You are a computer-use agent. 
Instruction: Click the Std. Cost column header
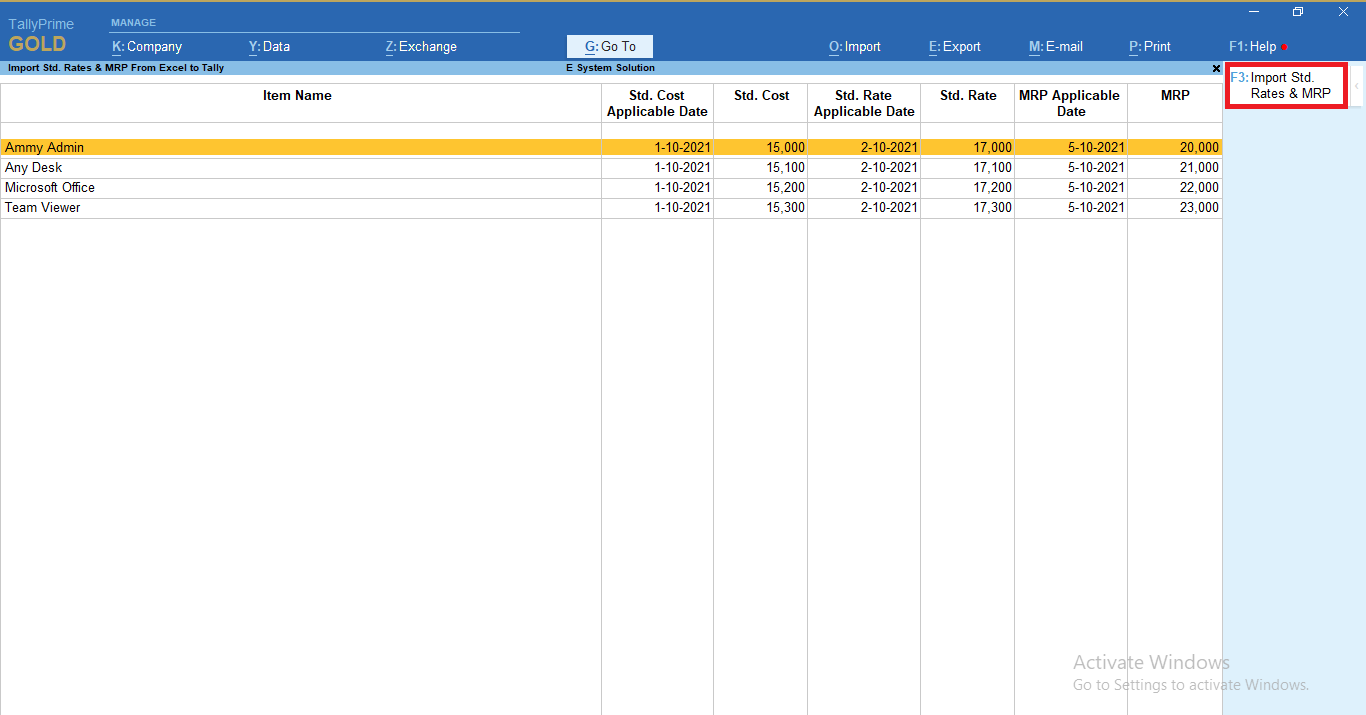pos(760,95)
